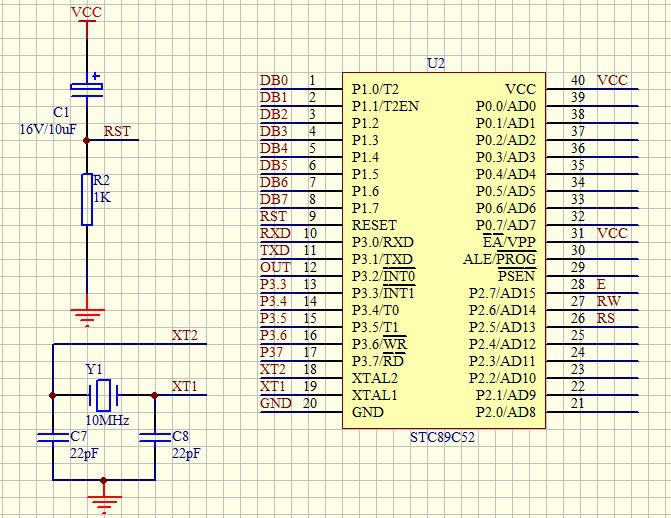Select the E net label at pin 28

(x=601, y=284)
